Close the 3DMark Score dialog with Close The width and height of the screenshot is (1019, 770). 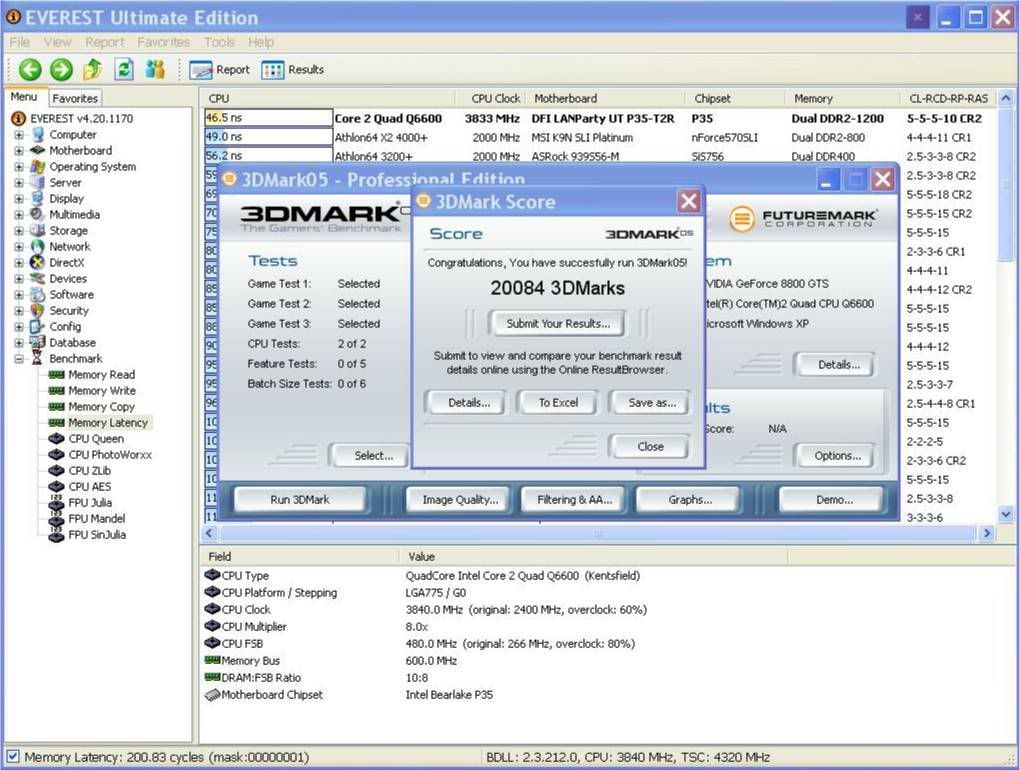(650, 446)
